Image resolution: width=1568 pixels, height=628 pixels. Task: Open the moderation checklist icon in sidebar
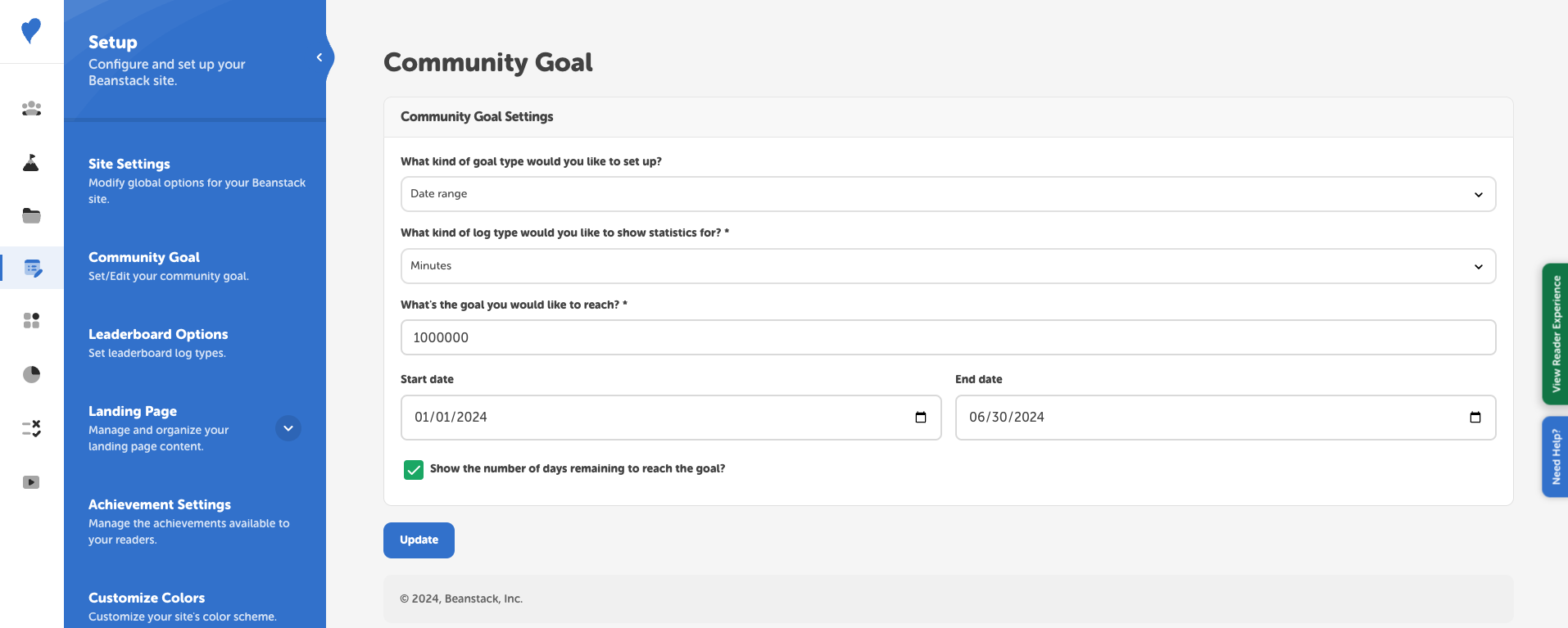[x=31, y=427]
